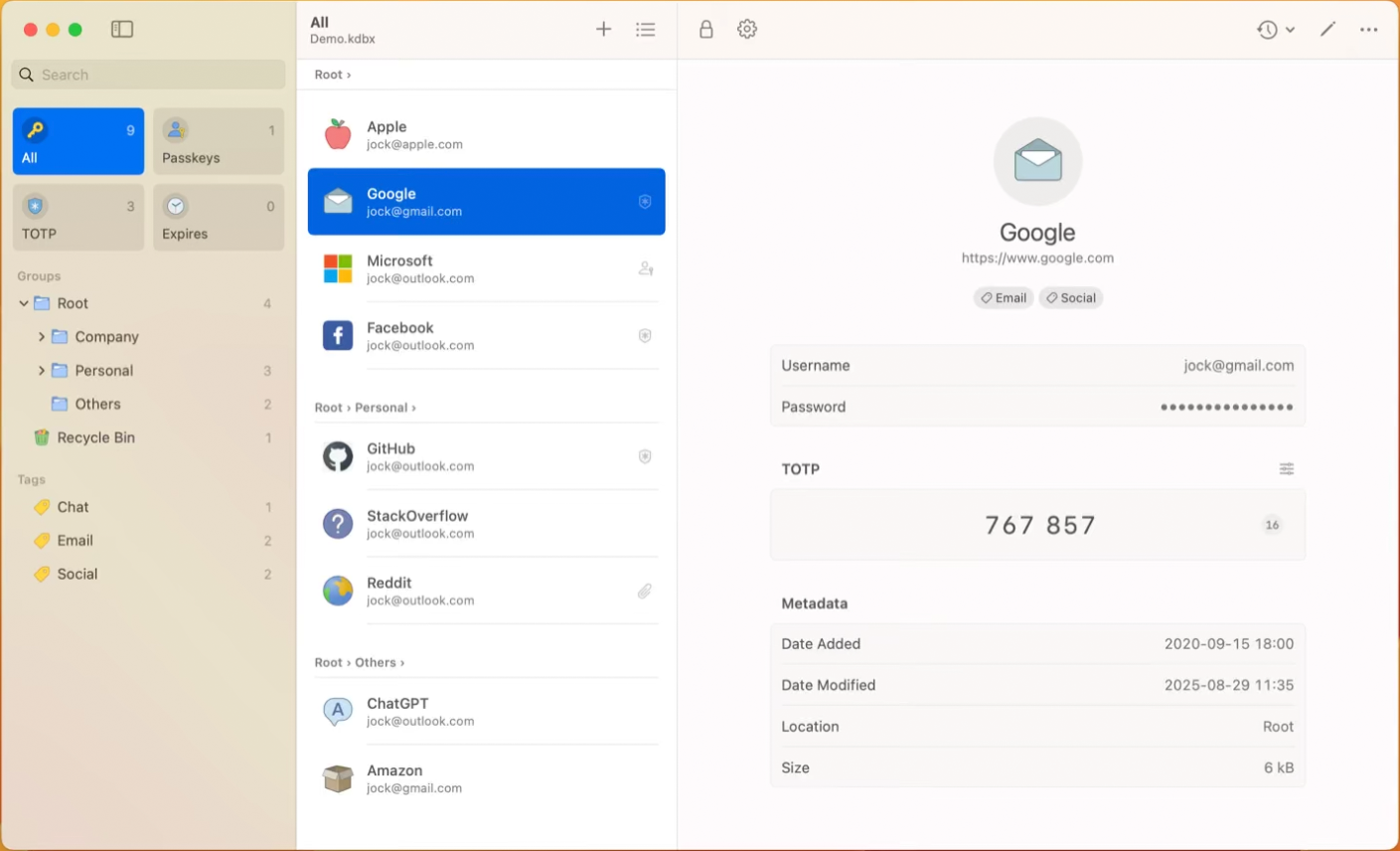The height and width of the screenshot is (851, 1400).
Task: Click the Facebook logo icon
Action: 338,335
